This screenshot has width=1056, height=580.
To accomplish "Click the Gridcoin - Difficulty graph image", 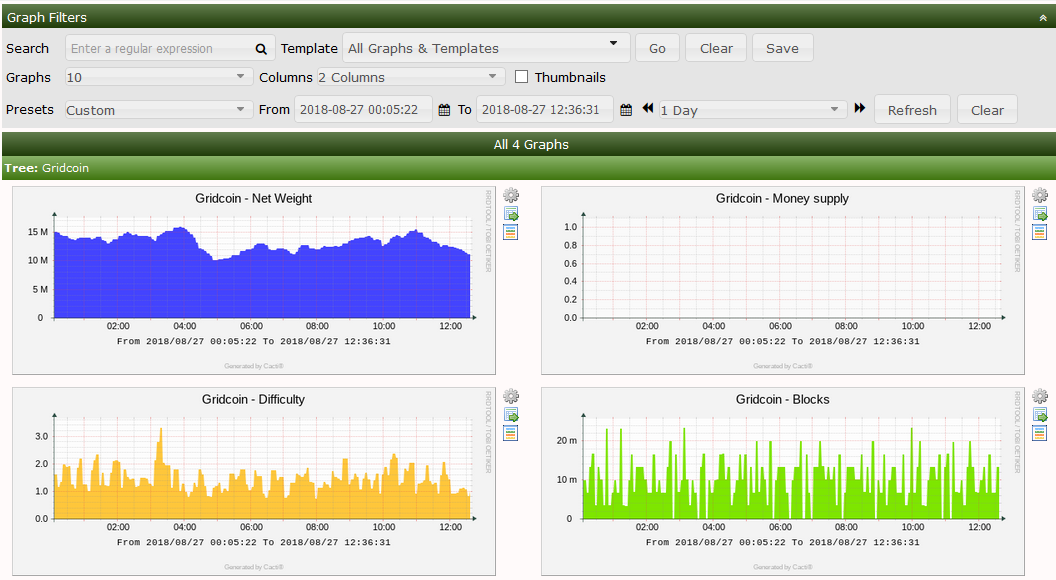I will (254, 481).
